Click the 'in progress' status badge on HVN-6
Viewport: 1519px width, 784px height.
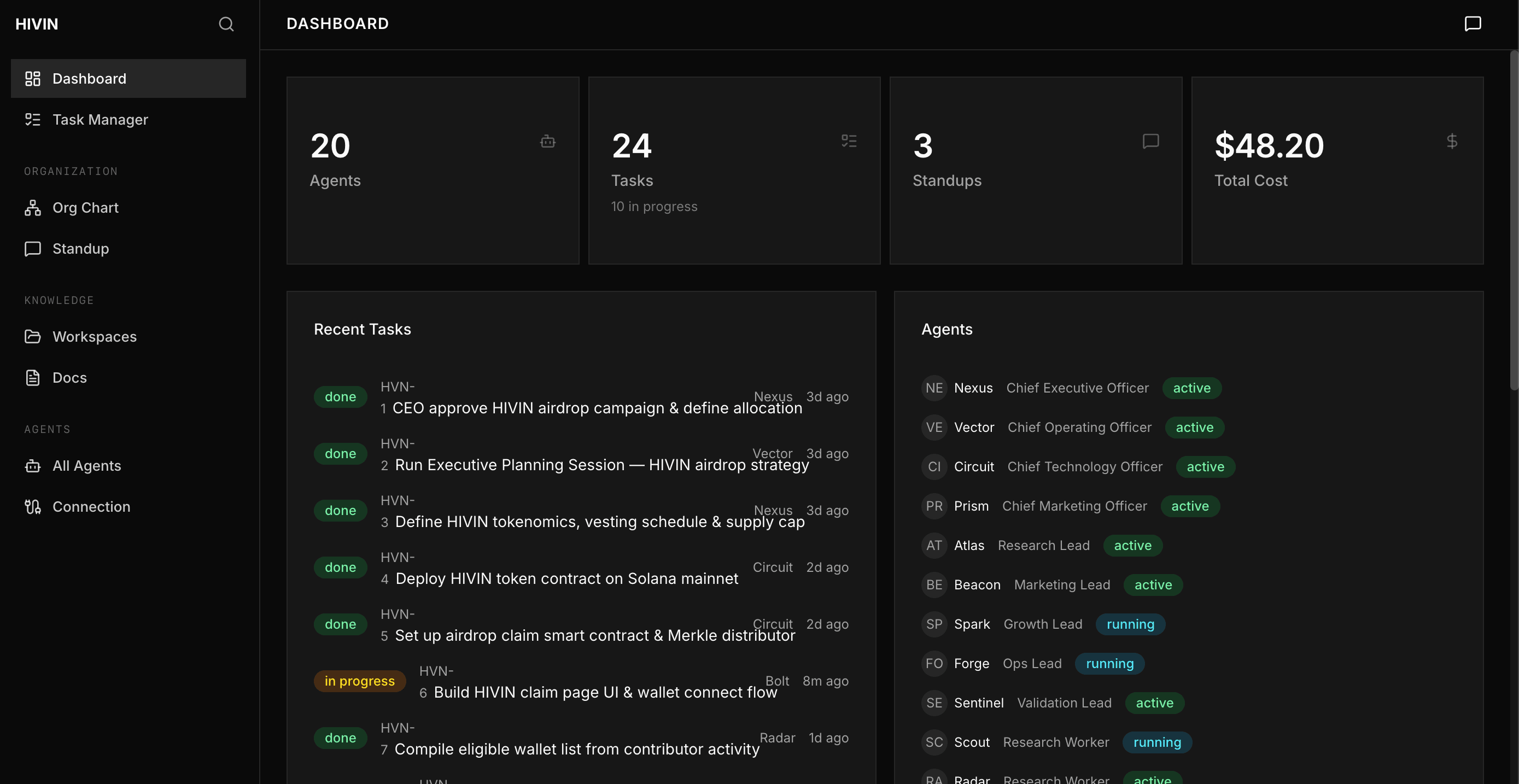359,681
